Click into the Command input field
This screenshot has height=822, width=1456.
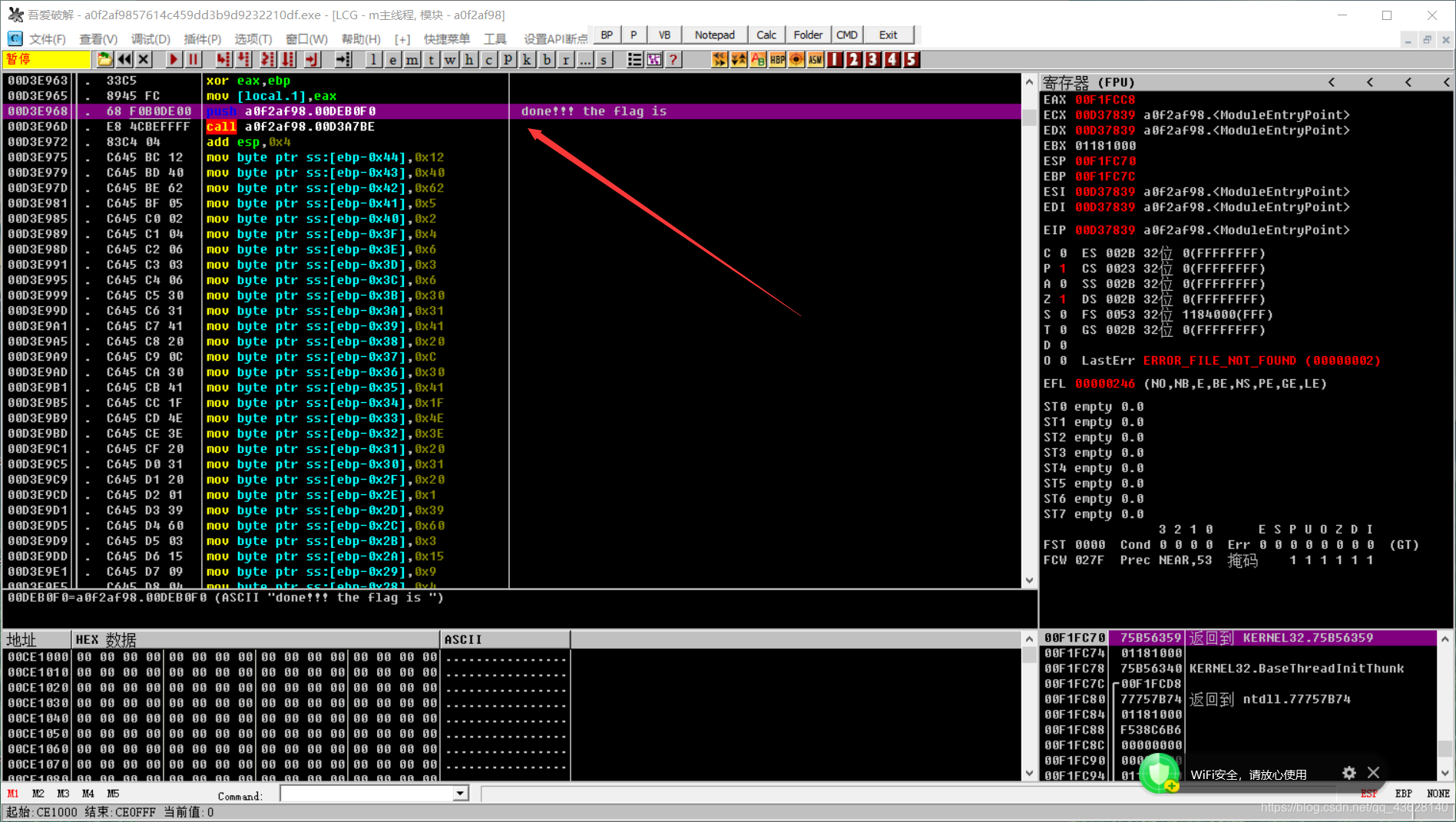pos(367,794)
